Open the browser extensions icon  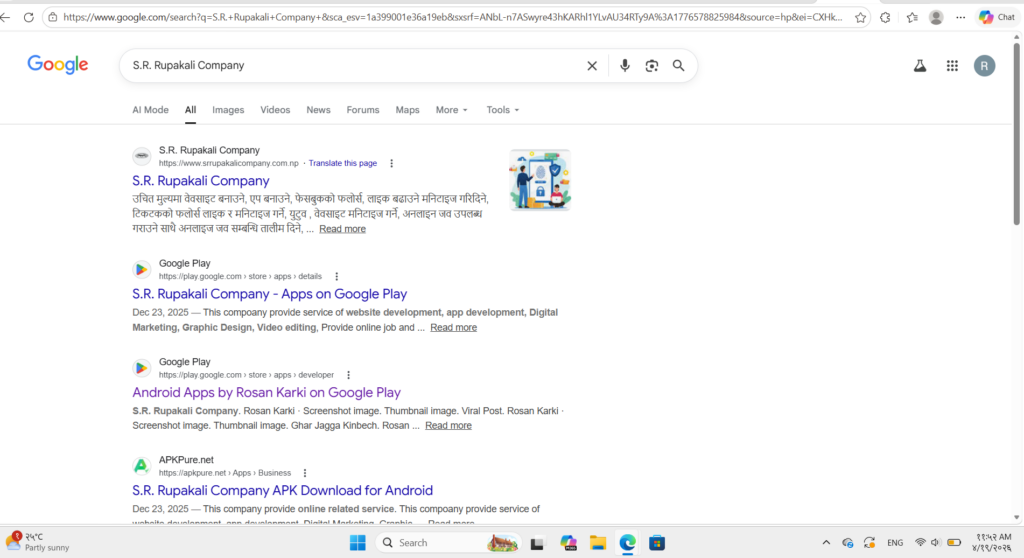885,18
